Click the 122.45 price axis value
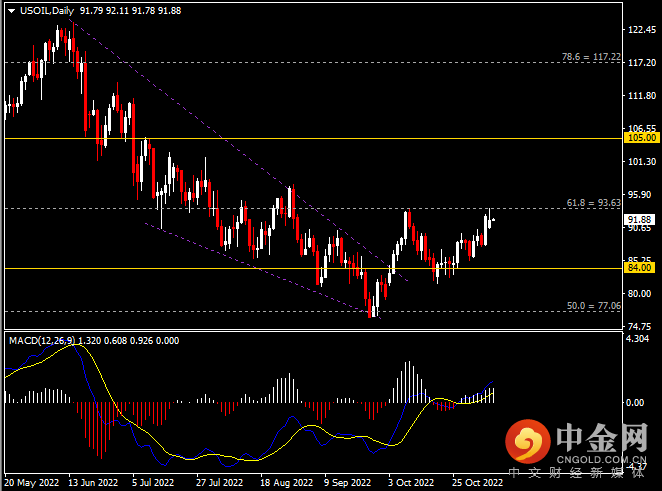 642,30
